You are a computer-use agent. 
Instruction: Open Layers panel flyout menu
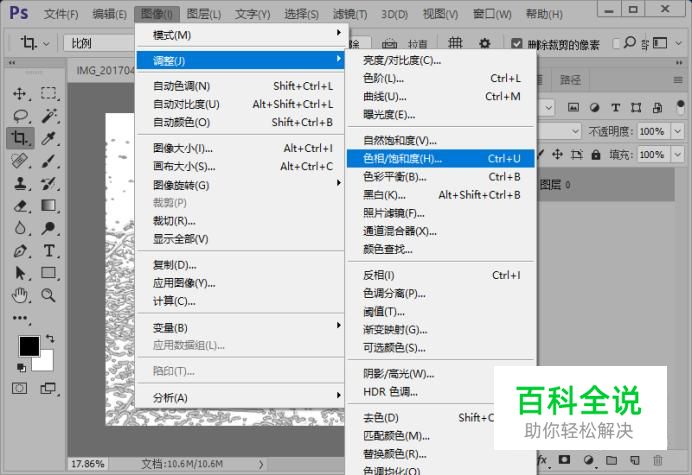678,80
